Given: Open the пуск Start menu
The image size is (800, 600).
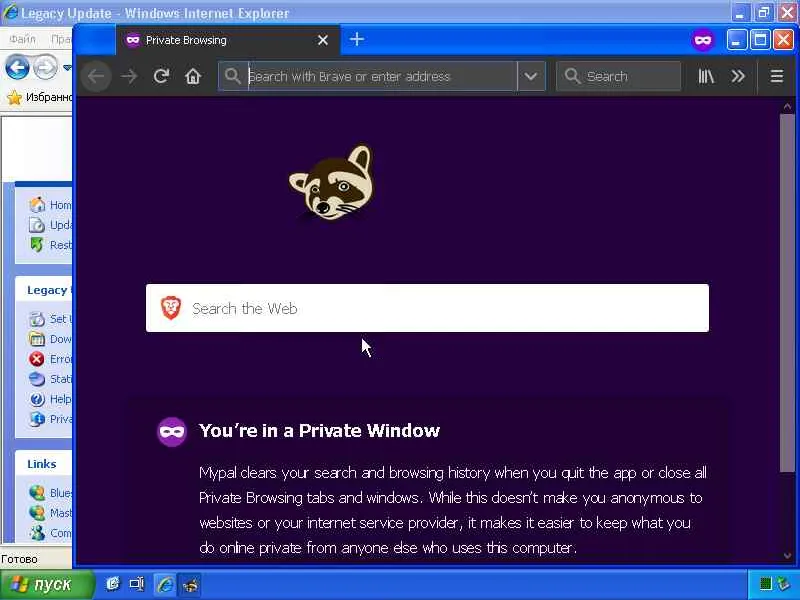Looking at the screenshot, I should point(47,585).
